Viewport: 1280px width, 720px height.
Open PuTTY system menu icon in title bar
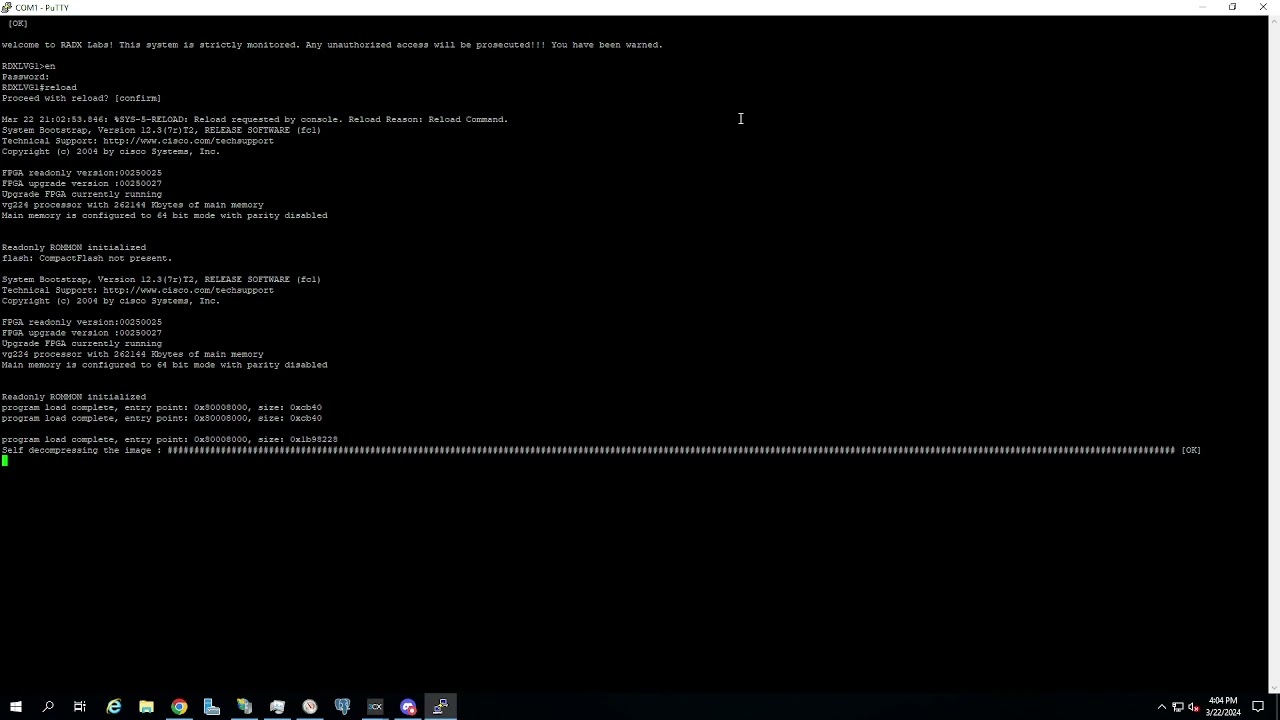point(7,7)
